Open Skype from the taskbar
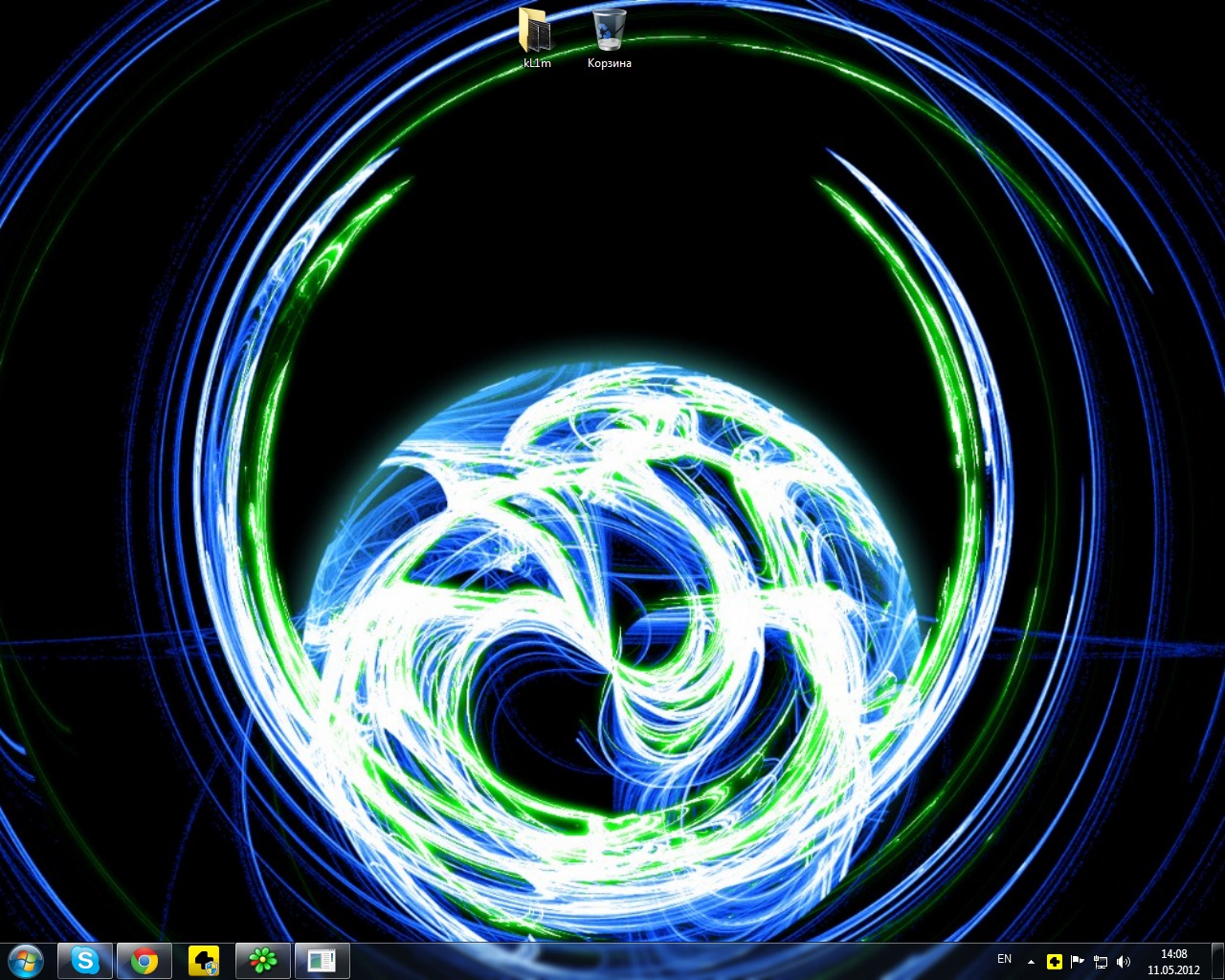The width and height of the screenshot is (1225, 980). [85, 960]
